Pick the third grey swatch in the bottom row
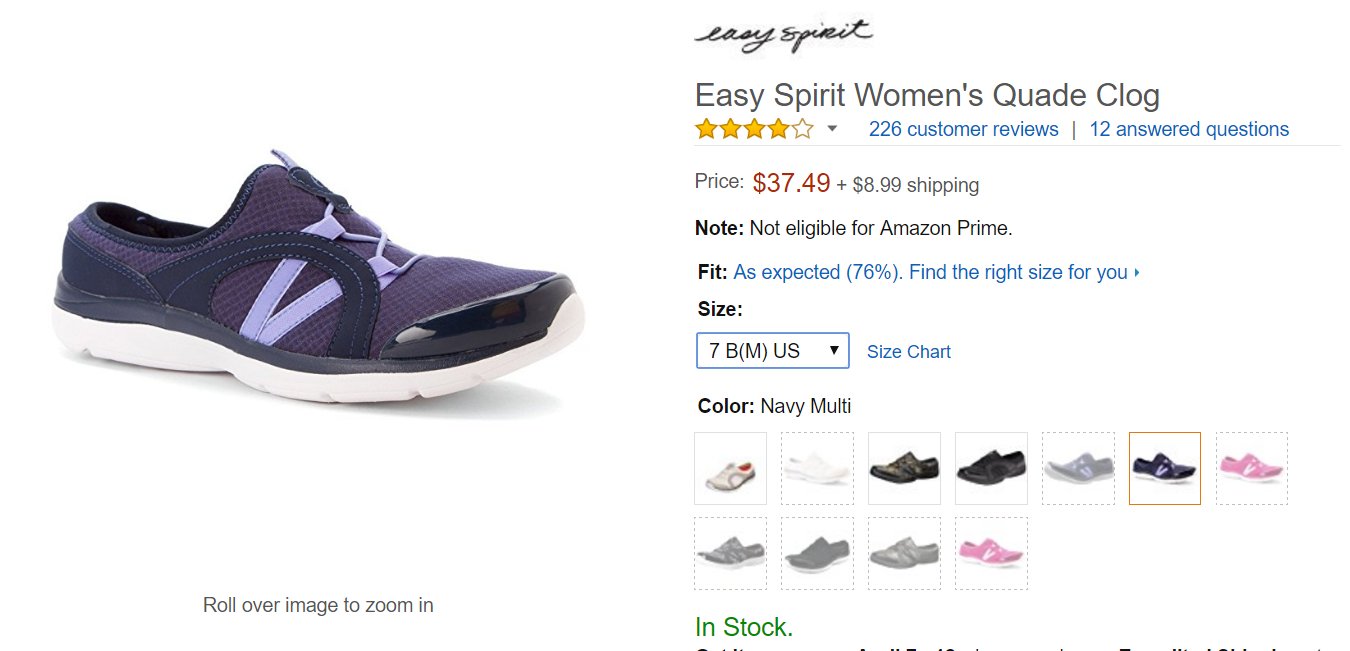 904,553
